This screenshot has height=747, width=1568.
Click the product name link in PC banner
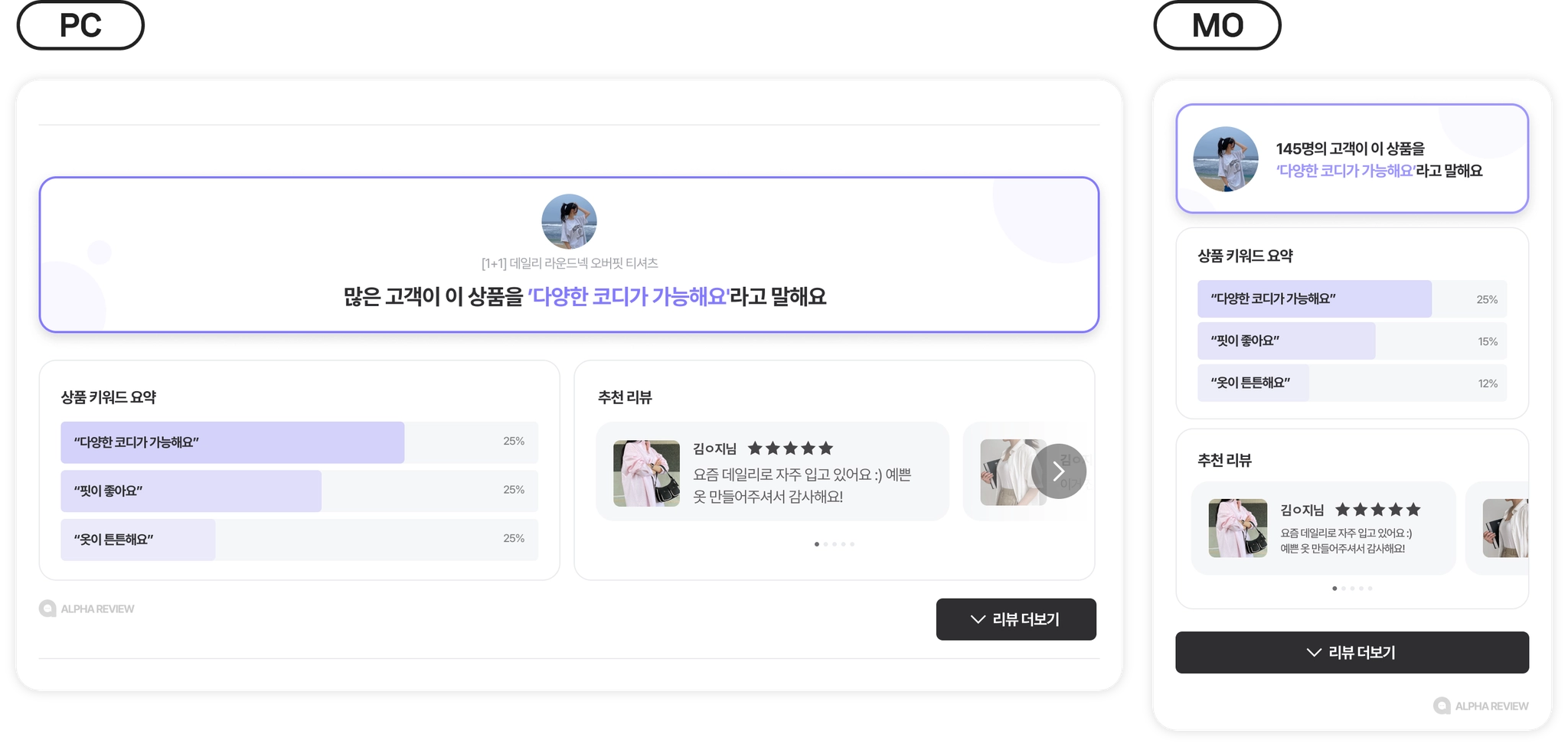(570, 263)
